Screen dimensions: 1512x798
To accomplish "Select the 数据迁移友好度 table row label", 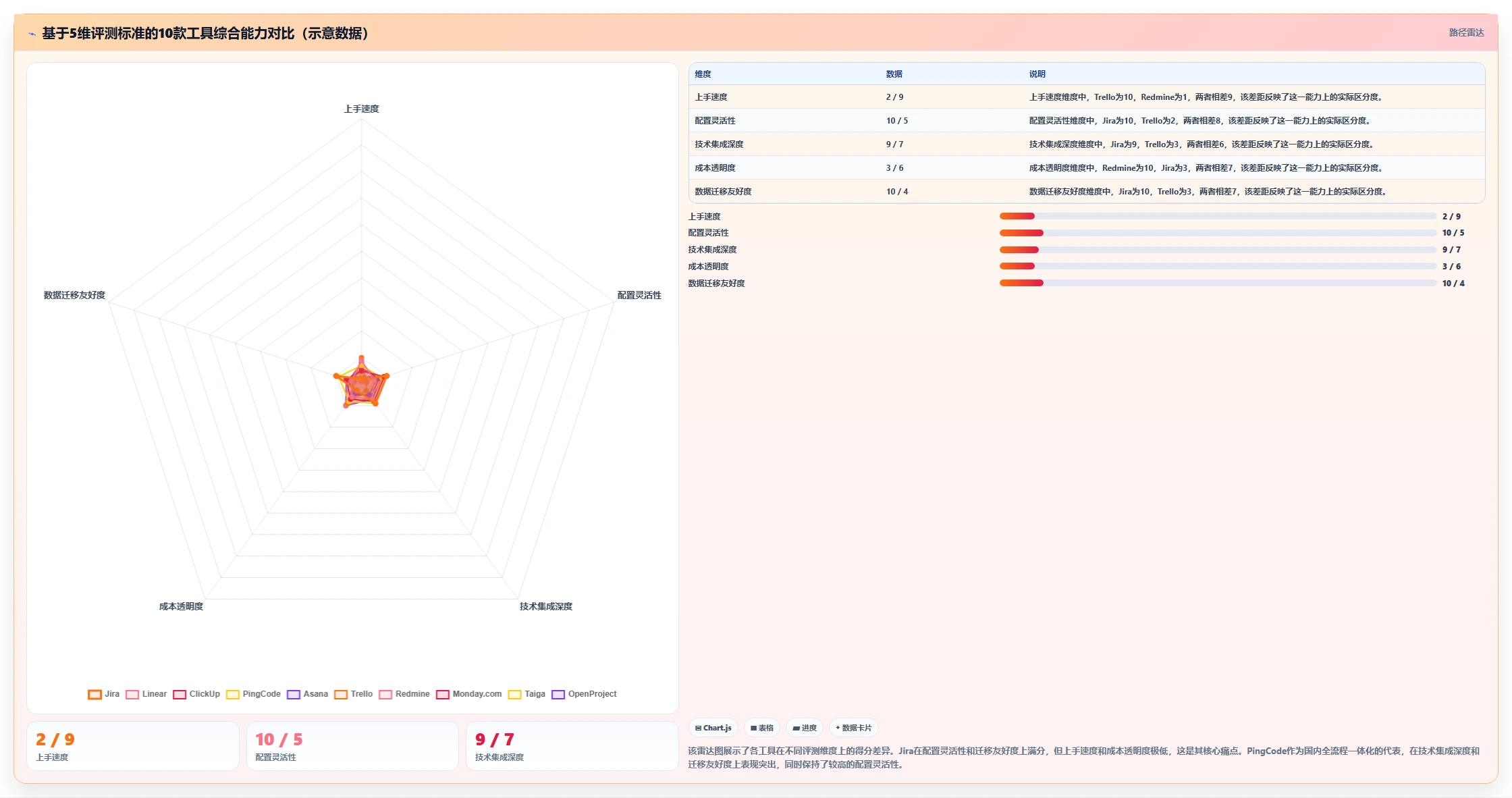I will tap(723, 192).
